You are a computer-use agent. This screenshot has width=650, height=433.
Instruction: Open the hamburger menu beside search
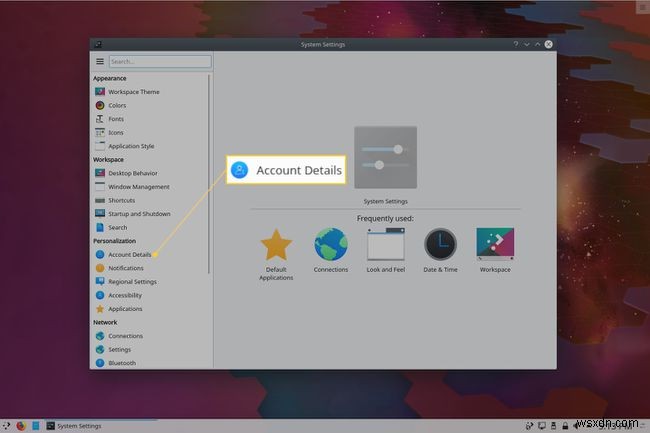pos(100,61)
